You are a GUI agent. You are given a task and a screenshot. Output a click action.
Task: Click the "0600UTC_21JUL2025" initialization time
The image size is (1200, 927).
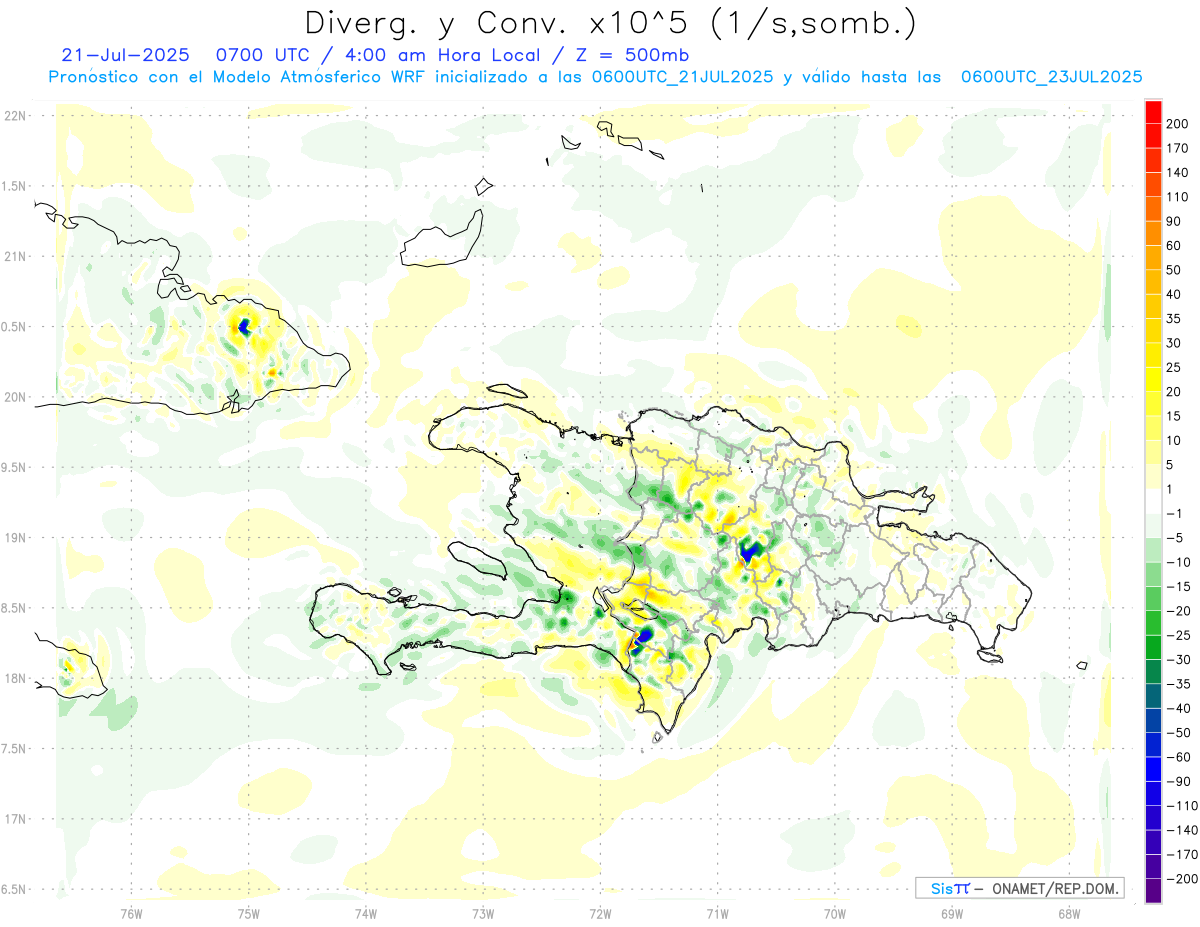682,76
